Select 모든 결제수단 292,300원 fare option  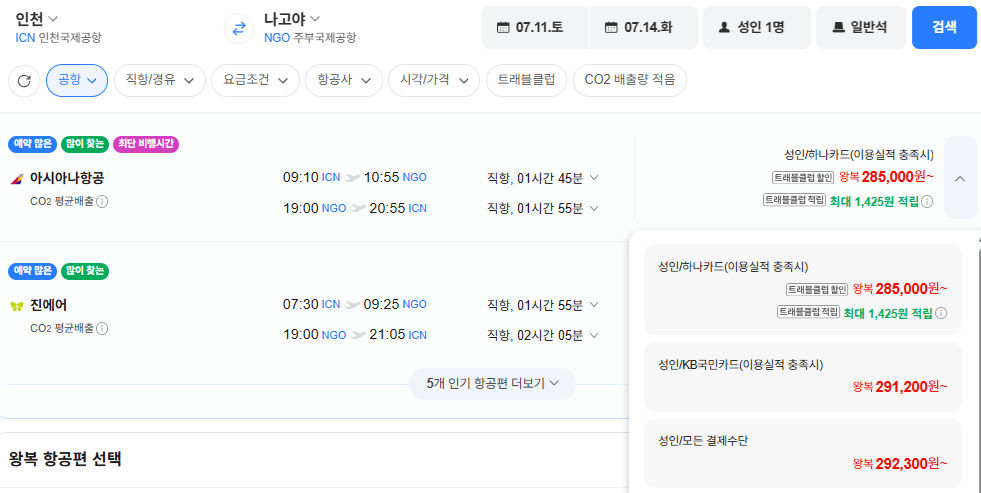(x=803, y=454)
